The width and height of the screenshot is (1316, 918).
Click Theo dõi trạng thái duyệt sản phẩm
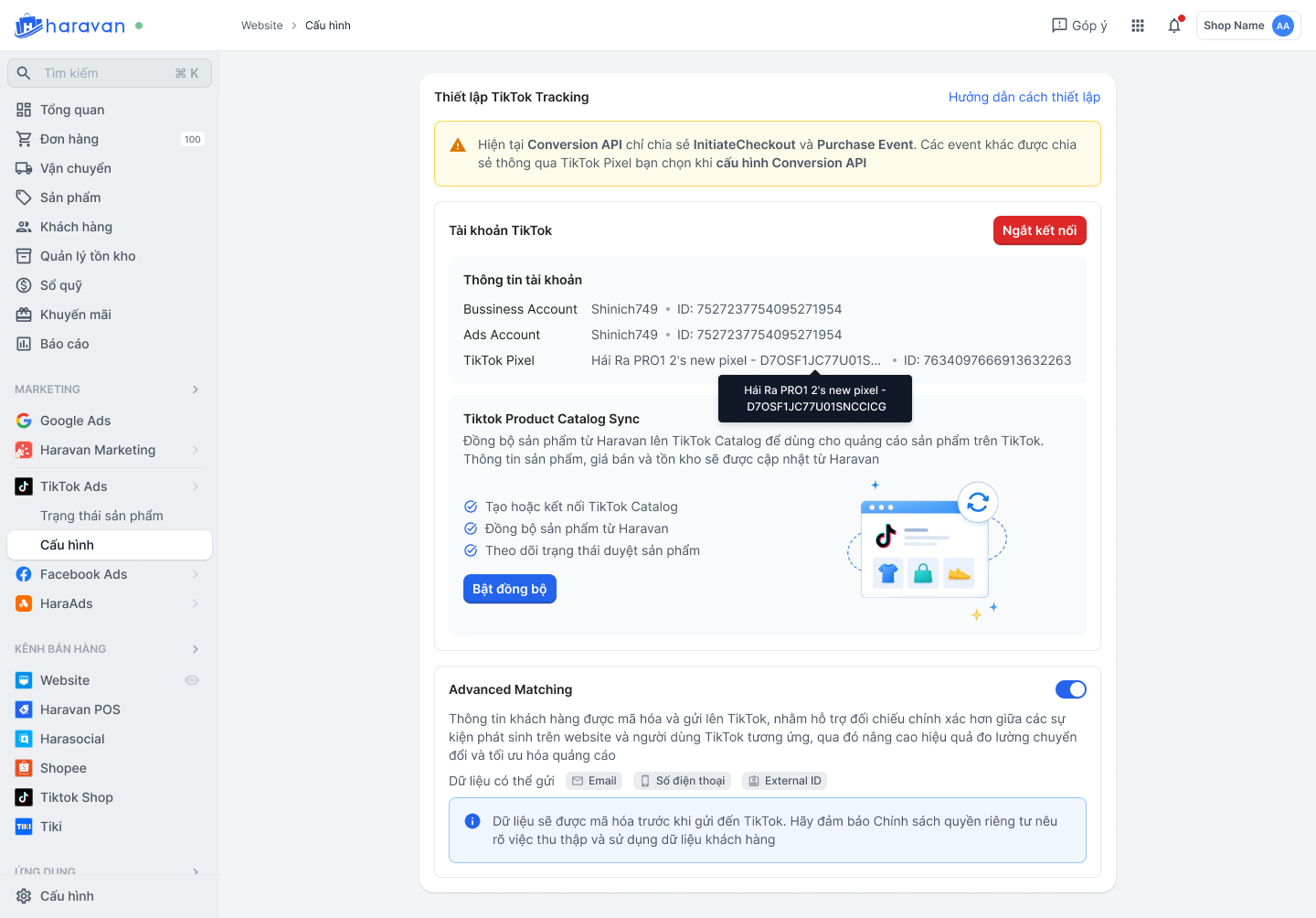[x=592, y=550]
